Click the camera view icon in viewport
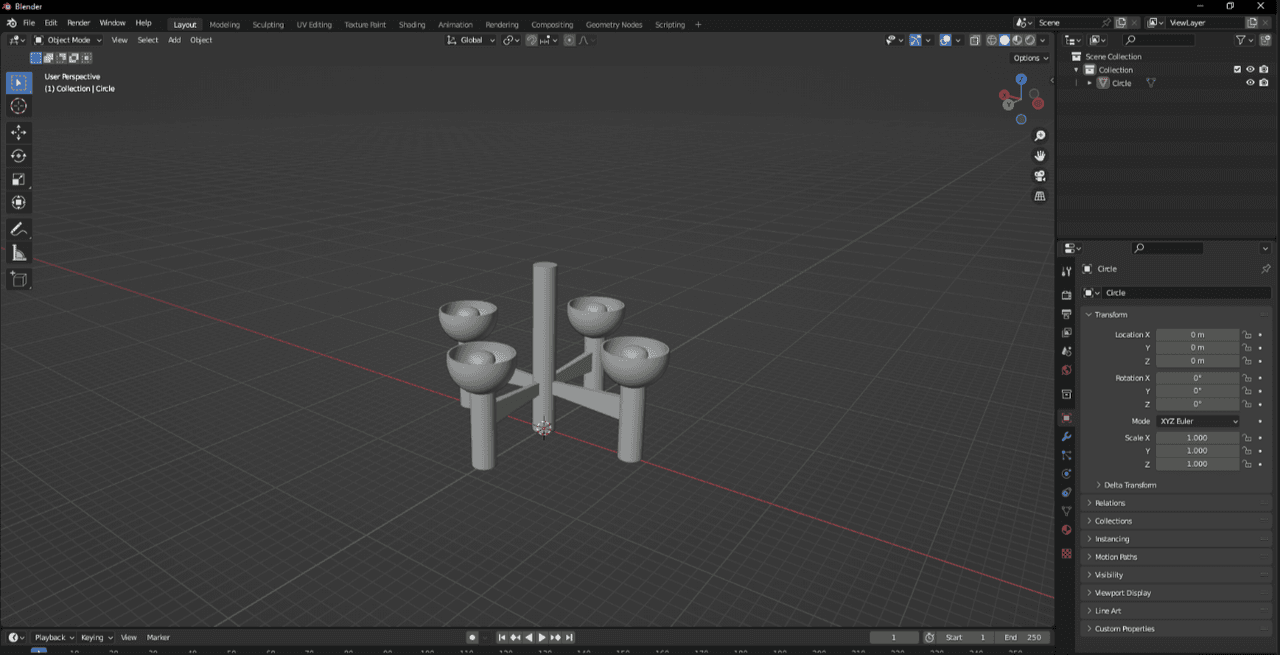 point(1040,176)
